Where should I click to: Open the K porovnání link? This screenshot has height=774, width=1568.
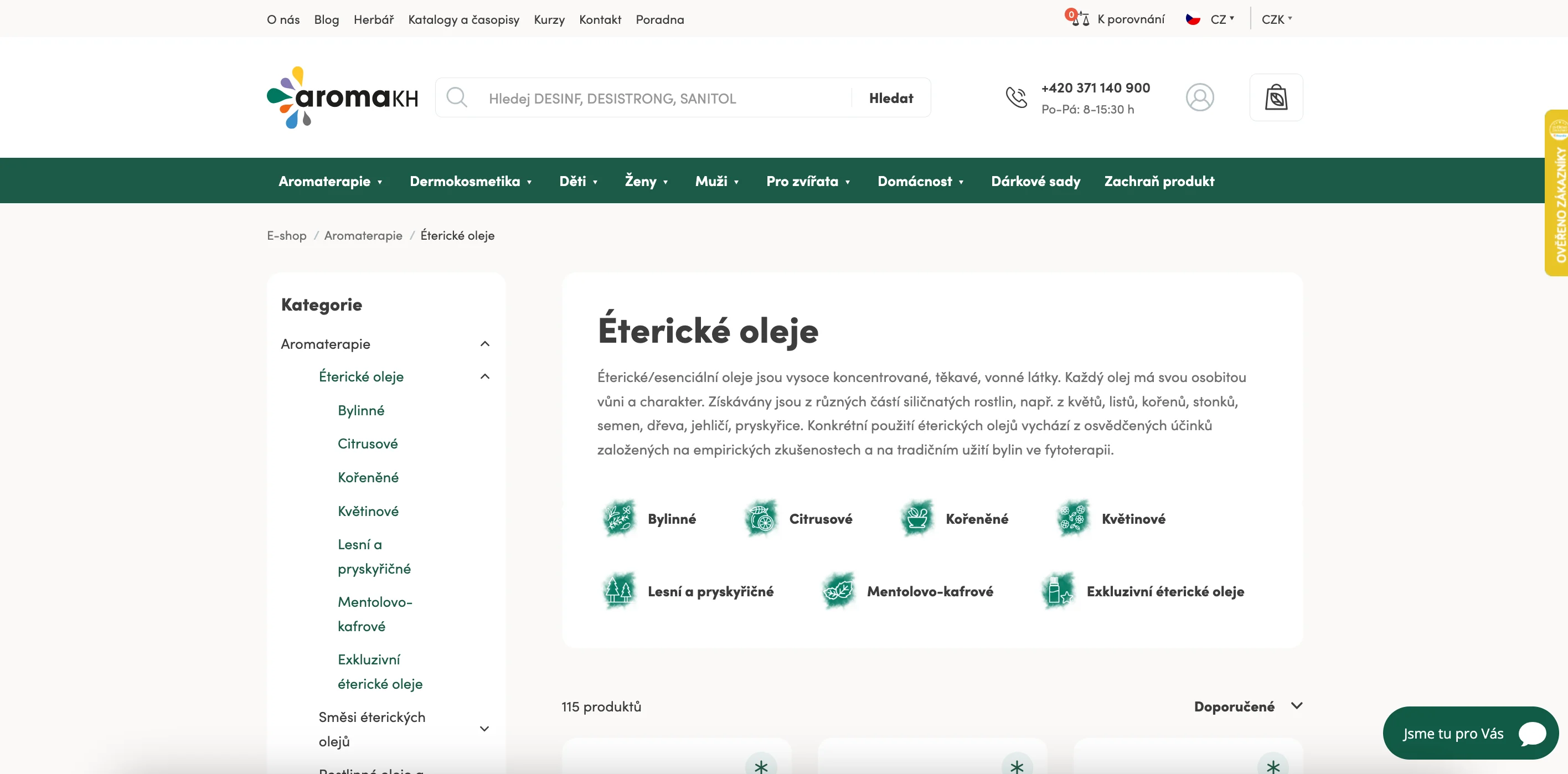point(1131,19)
